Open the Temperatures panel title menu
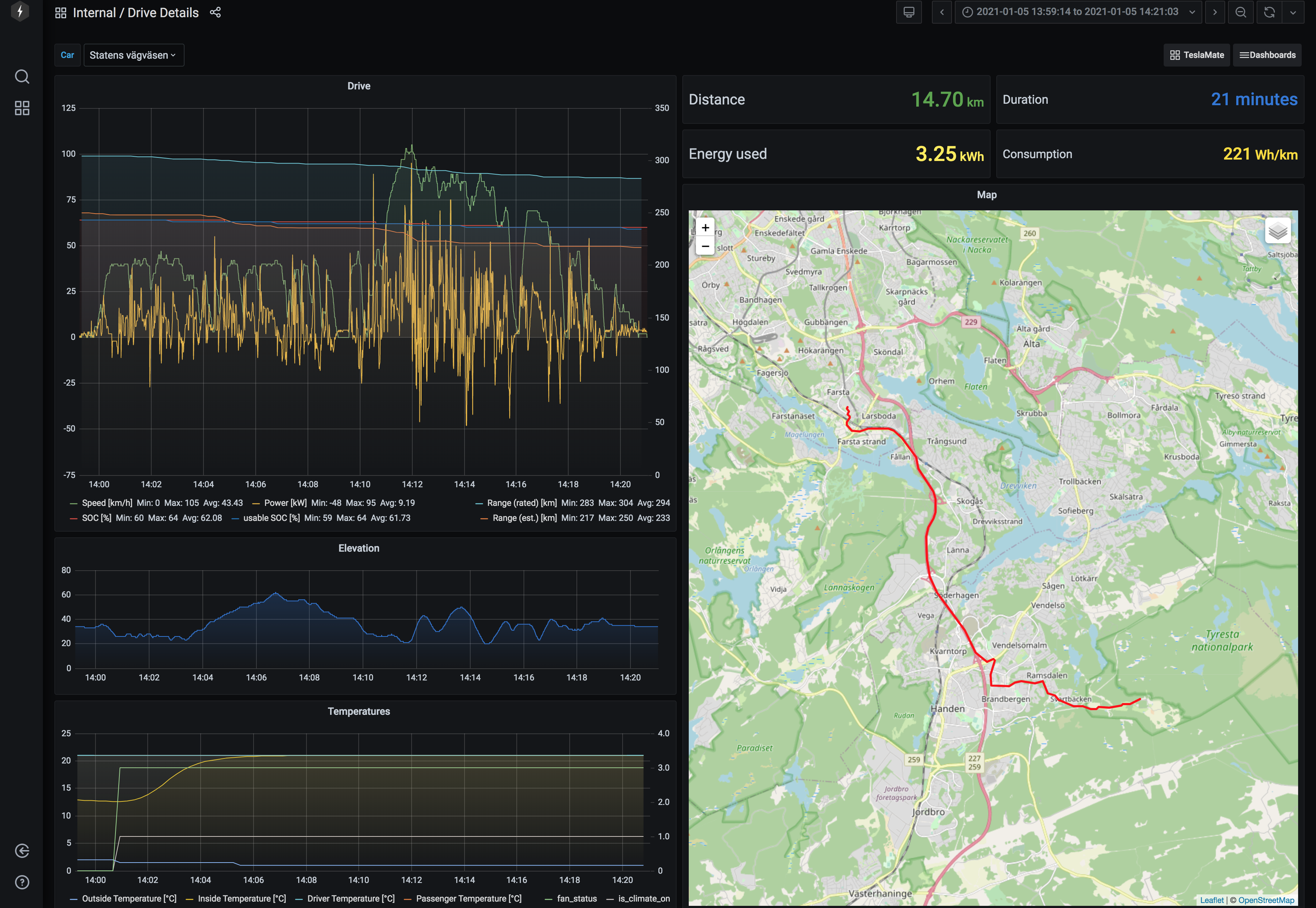The width and height of the screenshot is (1316, 908). tap(359, 711)
